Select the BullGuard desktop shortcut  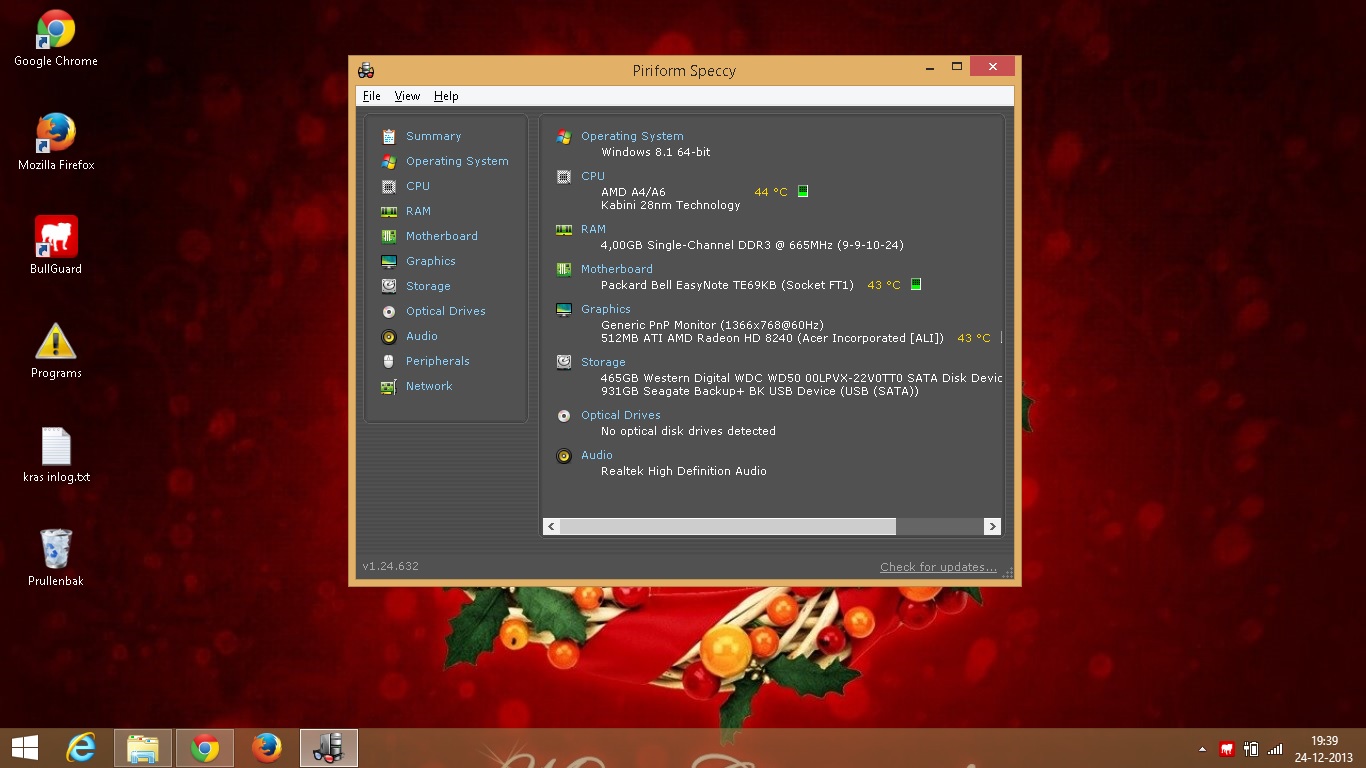(x=56, y=246)
